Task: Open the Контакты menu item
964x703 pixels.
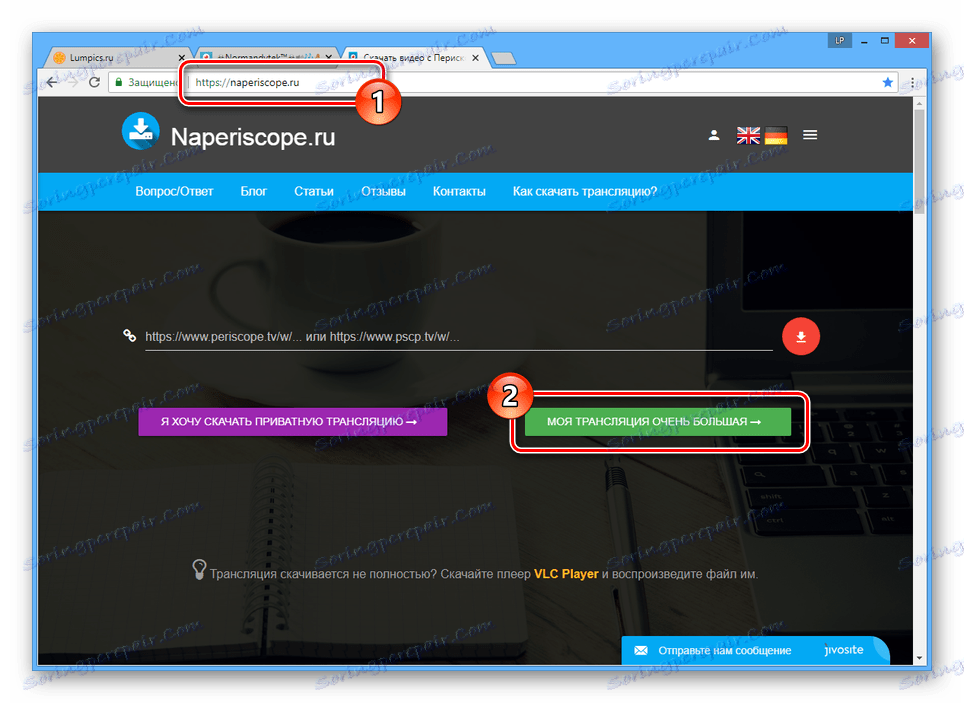Action: coord(459,191)
